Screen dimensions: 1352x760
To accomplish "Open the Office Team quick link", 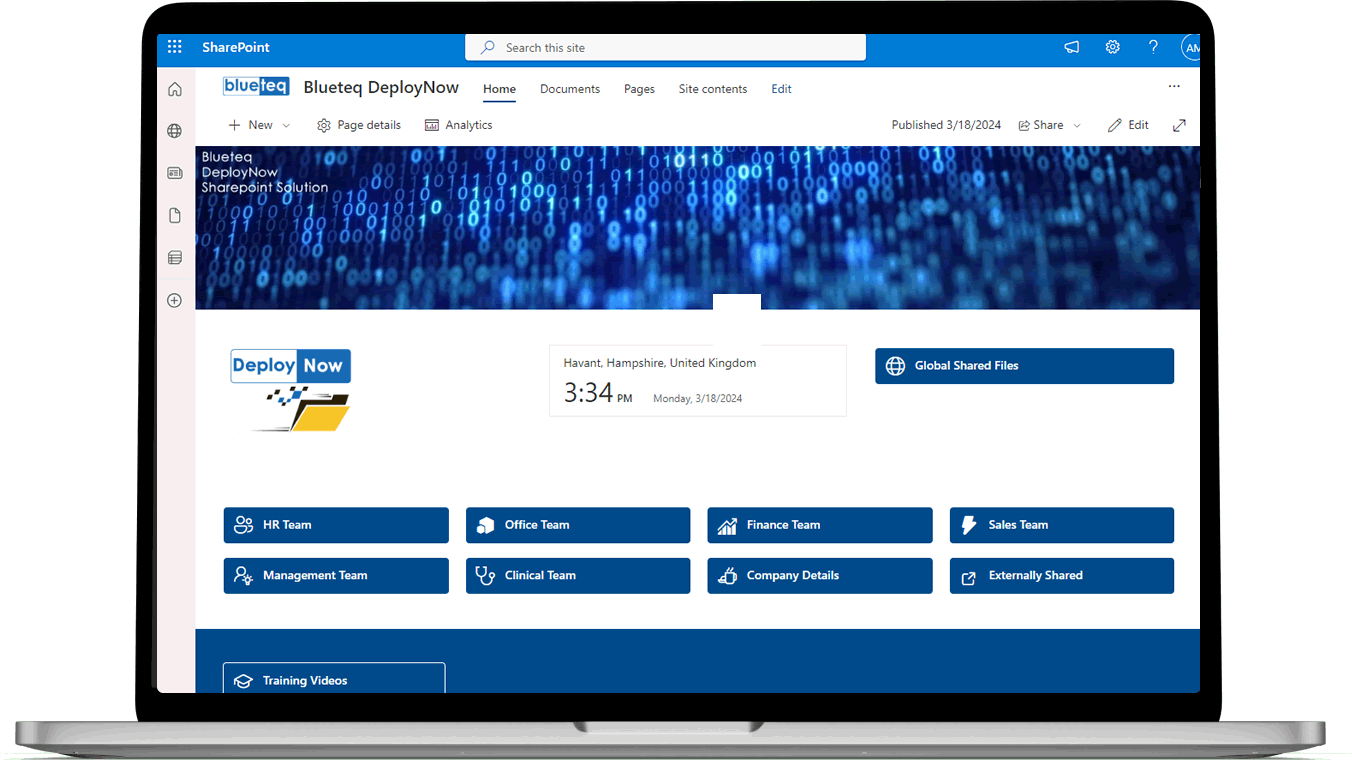I will click(x=578, y=525).
